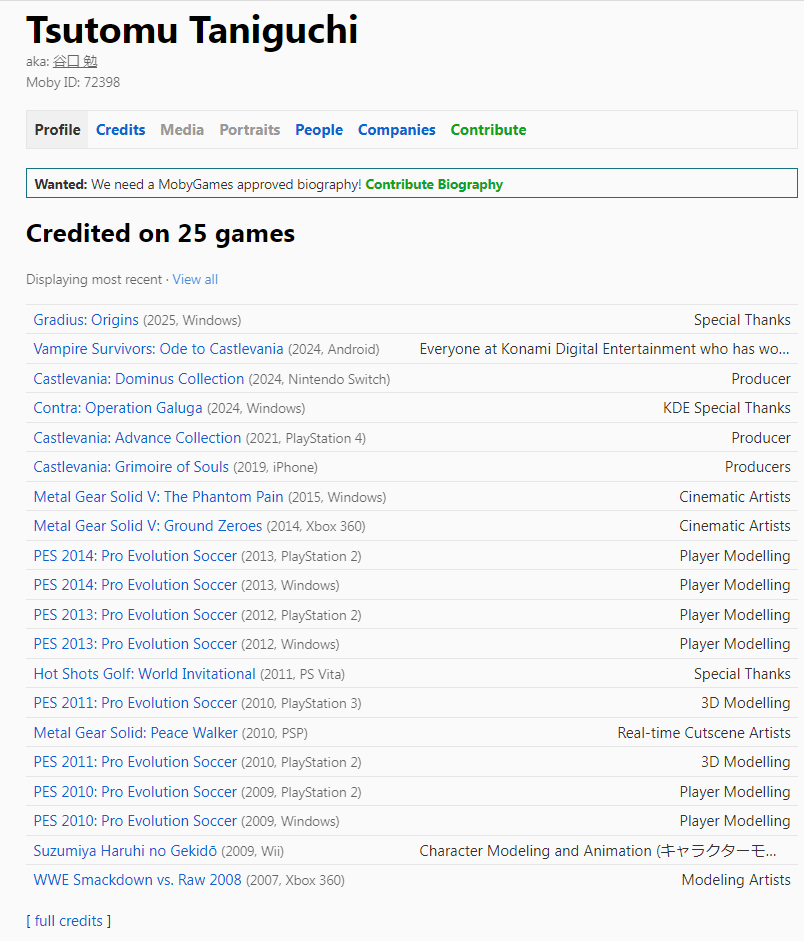804x941 pixels.
Task: Open Metal Gear Solid V: The Phantom Pain
Action: [x=158, y=497]
